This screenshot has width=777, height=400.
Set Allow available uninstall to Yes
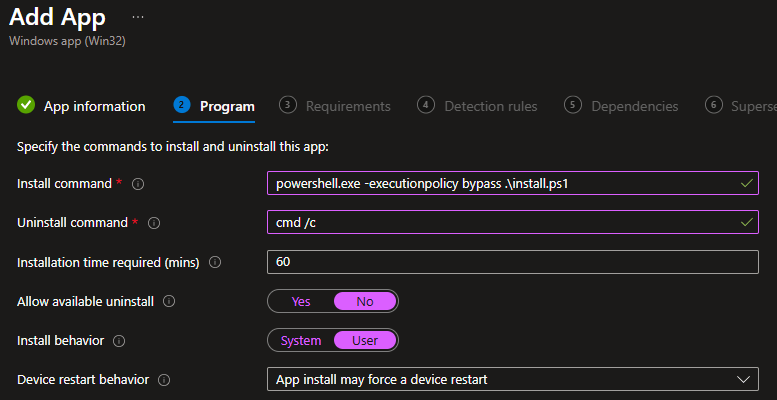point(301,301)
